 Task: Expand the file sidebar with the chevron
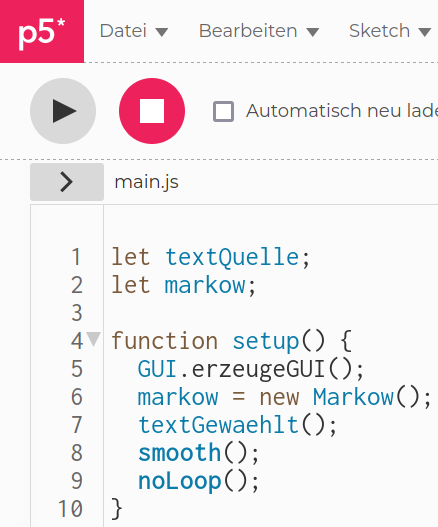[x=67, y=182]
